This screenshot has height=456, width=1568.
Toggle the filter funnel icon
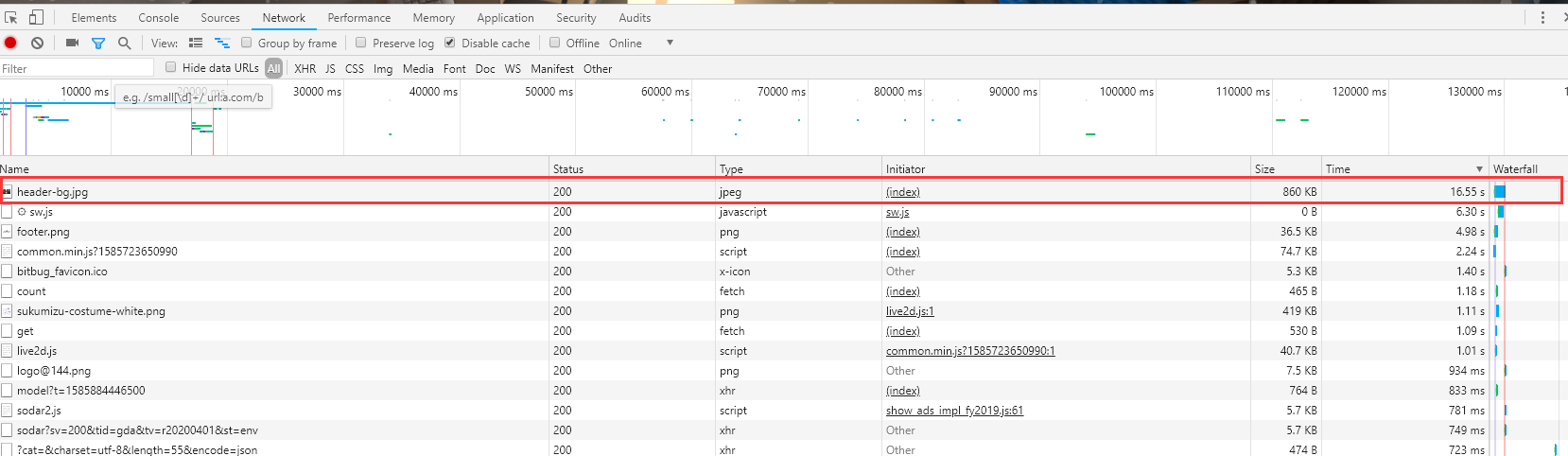tap(97, 43)
